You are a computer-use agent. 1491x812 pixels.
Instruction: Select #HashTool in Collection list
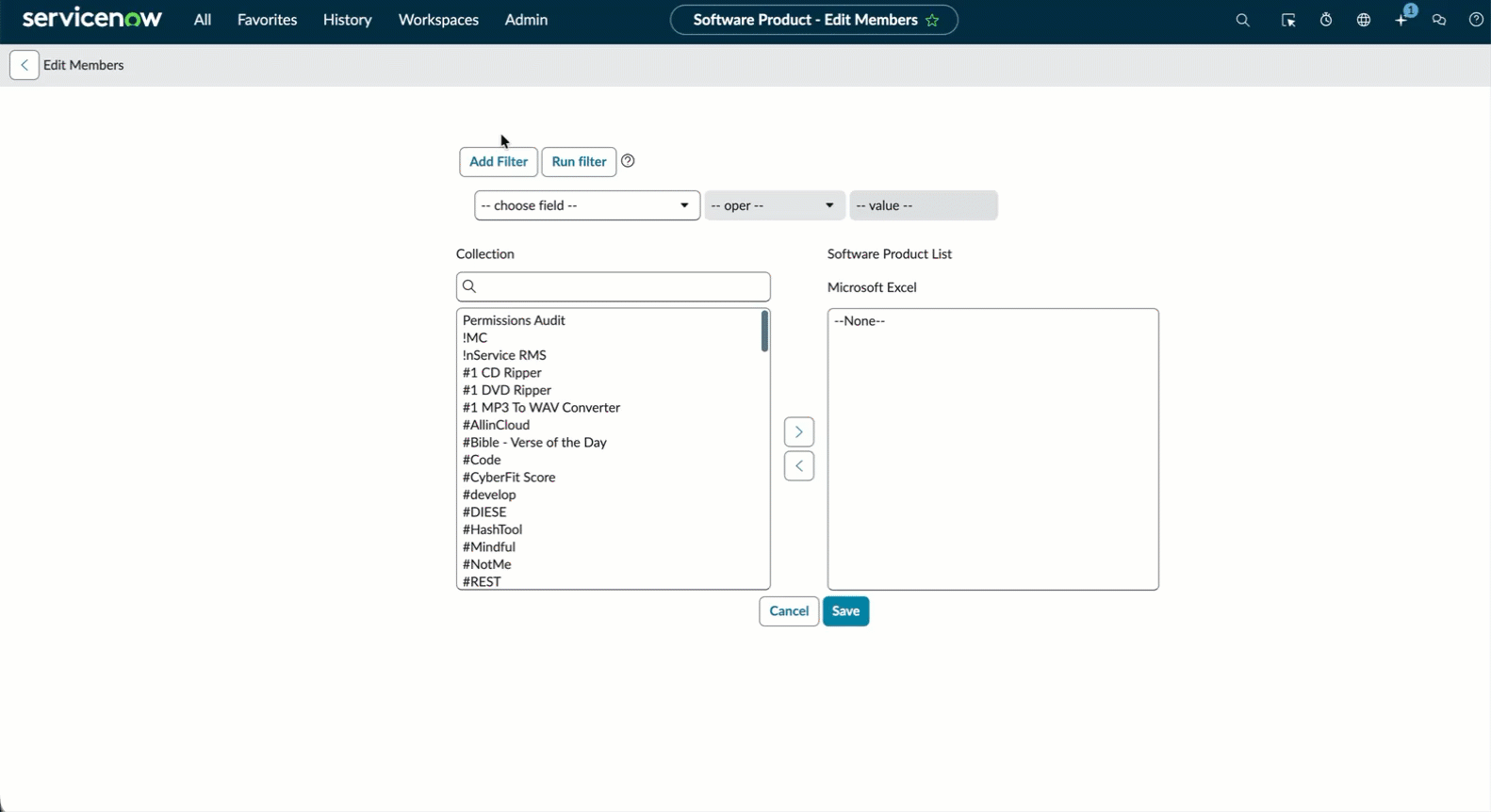pyautogui.click(x=492, y=529)
